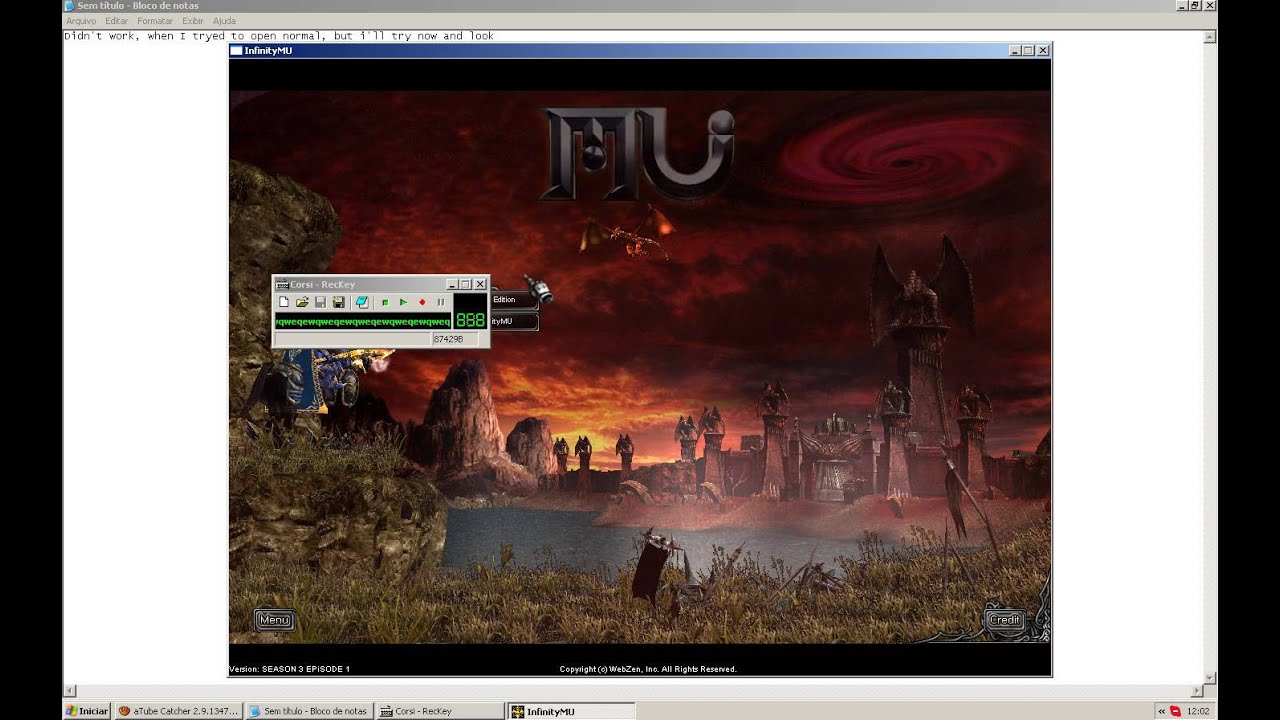
Task: Click the New file icon in RecKey
Action: click(284, 302)
